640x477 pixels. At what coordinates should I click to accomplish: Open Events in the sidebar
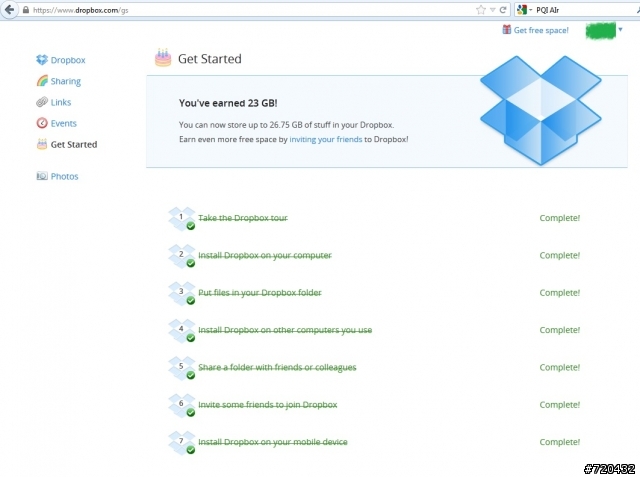64,123
